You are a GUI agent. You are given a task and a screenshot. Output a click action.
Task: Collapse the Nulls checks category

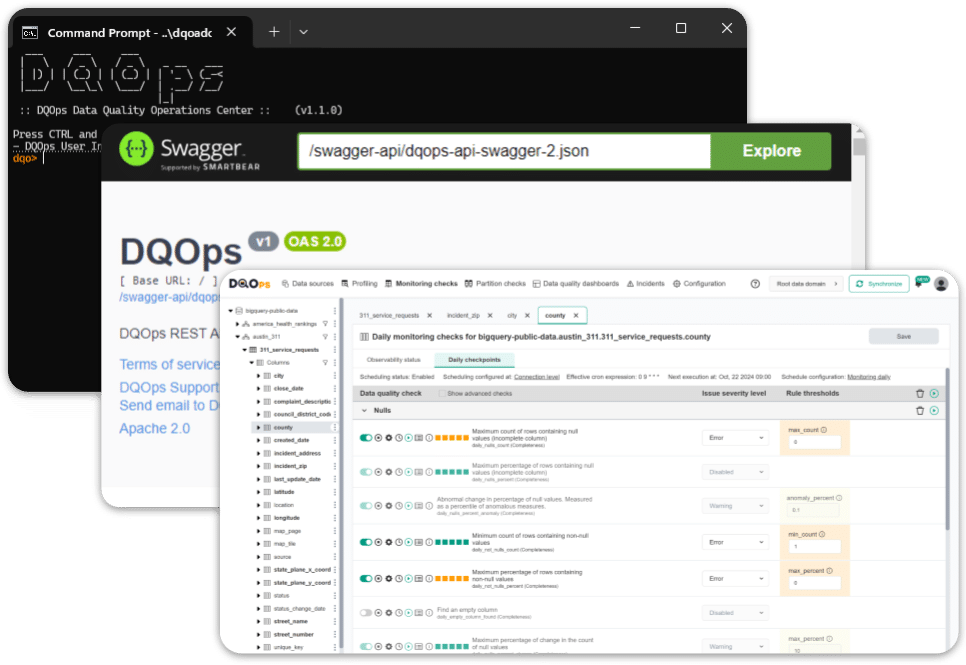point(364,410)
